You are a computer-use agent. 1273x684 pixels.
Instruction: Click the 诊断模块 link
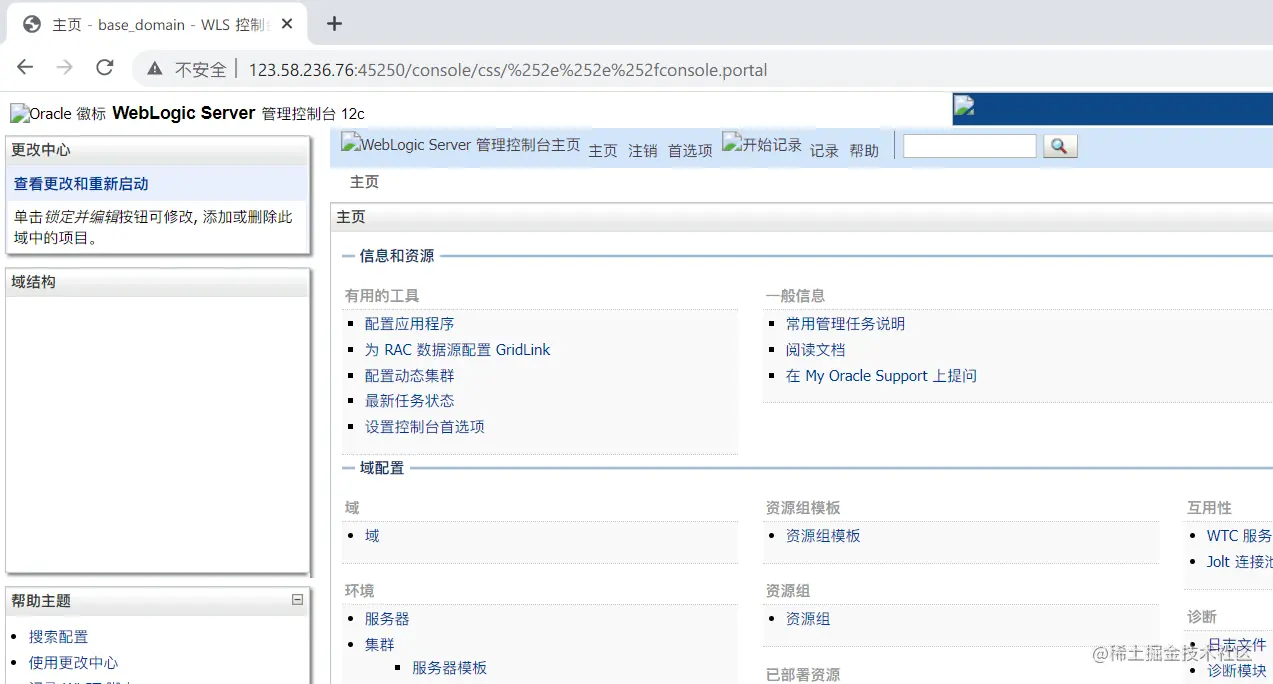(x=1236, y=671)
